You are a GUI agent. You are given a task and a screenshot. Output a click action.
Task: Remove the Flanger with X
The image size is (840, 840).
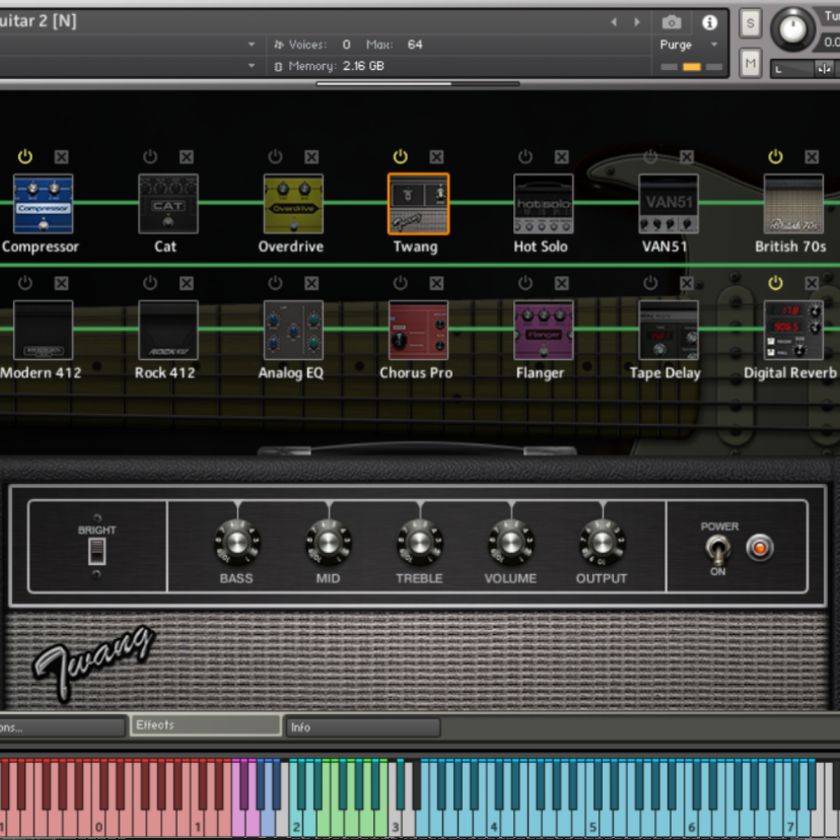coord(561,283)
